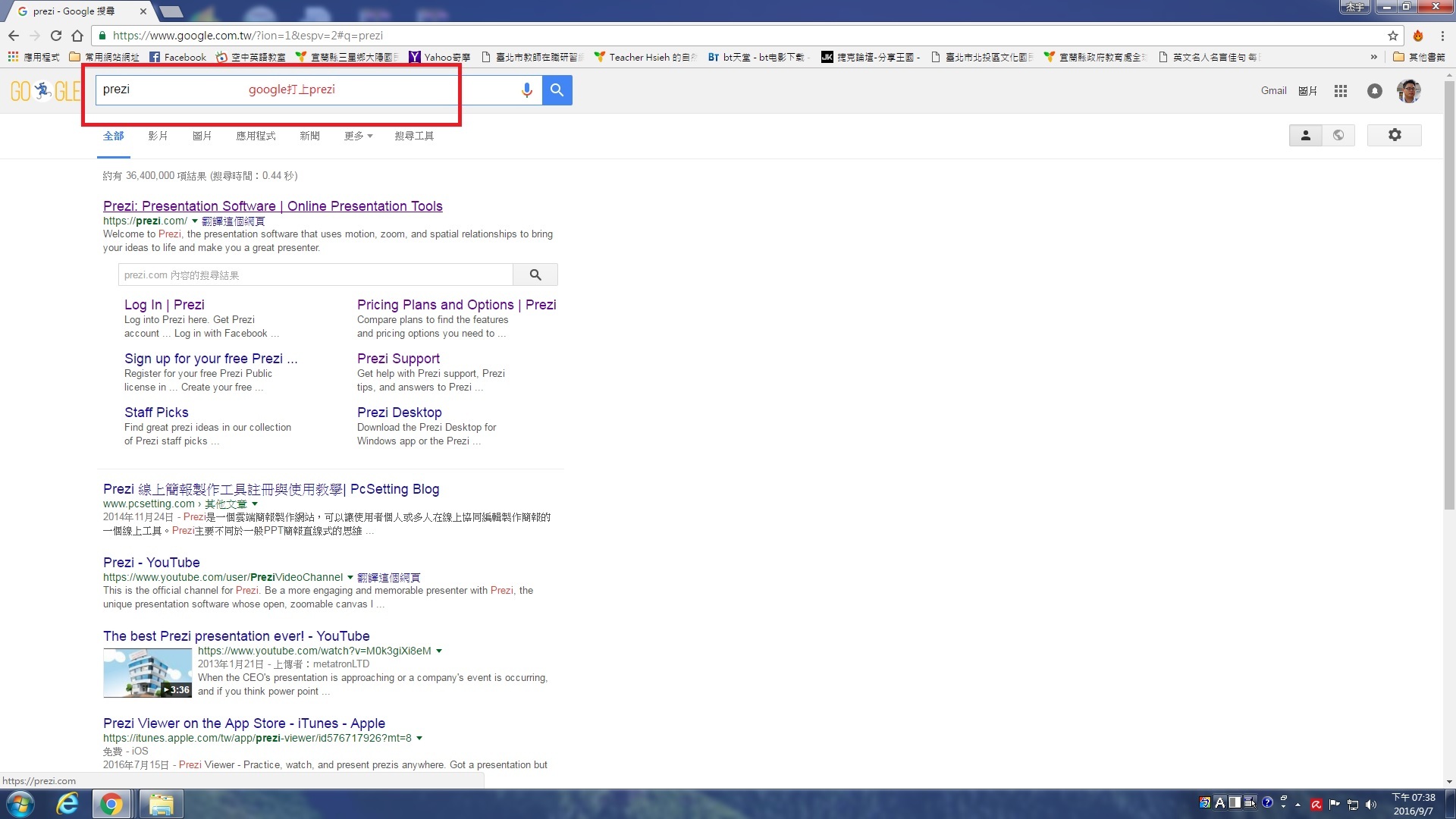Open the Google notifications bell icon

(1375, 91)
